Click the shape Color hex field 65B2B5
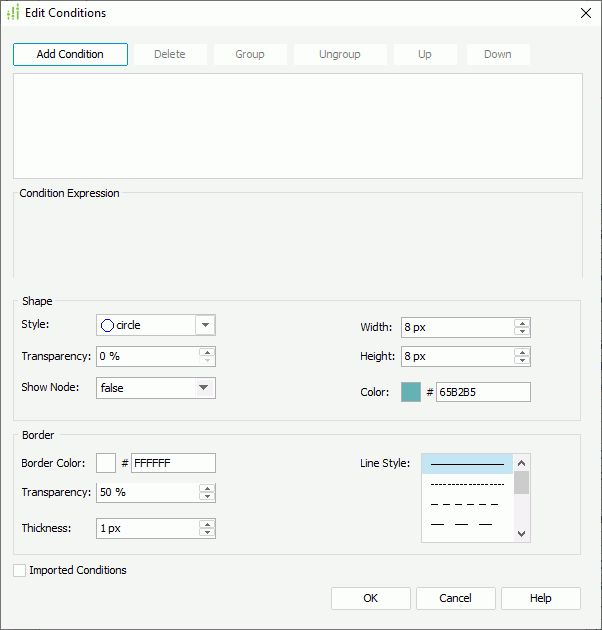Image resolution: width=602 pixels, height=630 pixels. coord(483,392)
